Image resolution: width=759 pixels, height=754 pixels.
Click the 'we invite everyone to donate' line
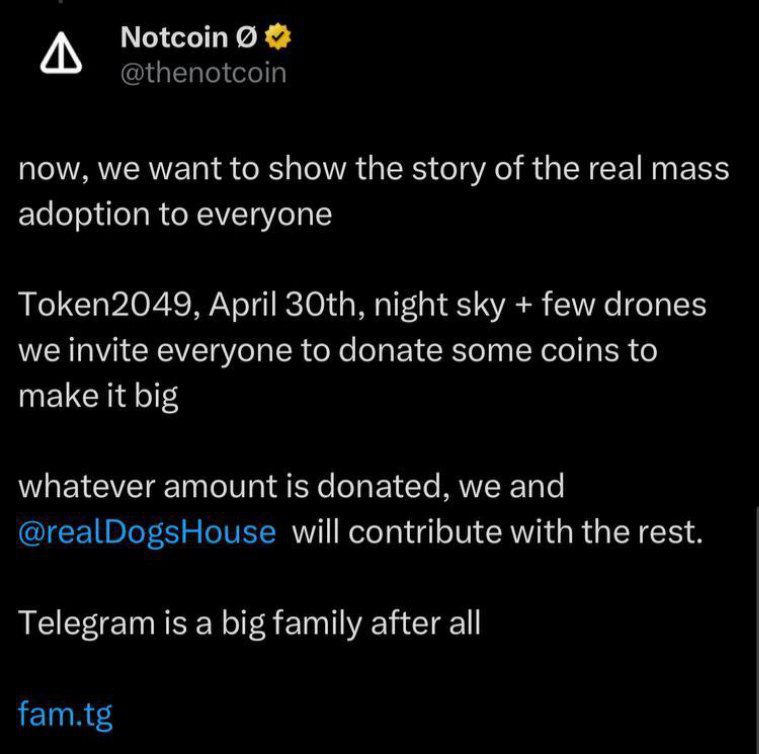tap(338, 350)
